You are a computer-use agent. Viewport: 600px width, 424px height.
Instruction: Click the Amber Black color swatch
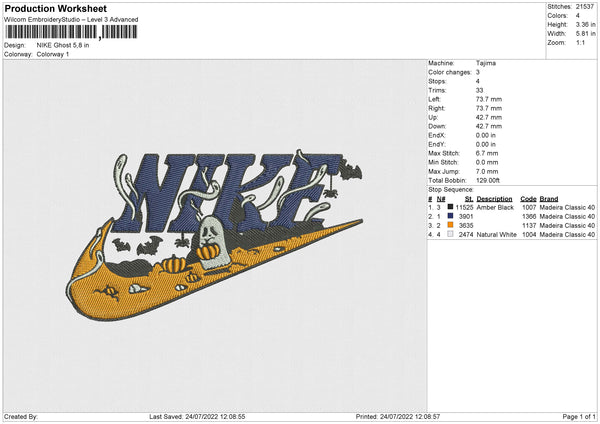point(450,207)
